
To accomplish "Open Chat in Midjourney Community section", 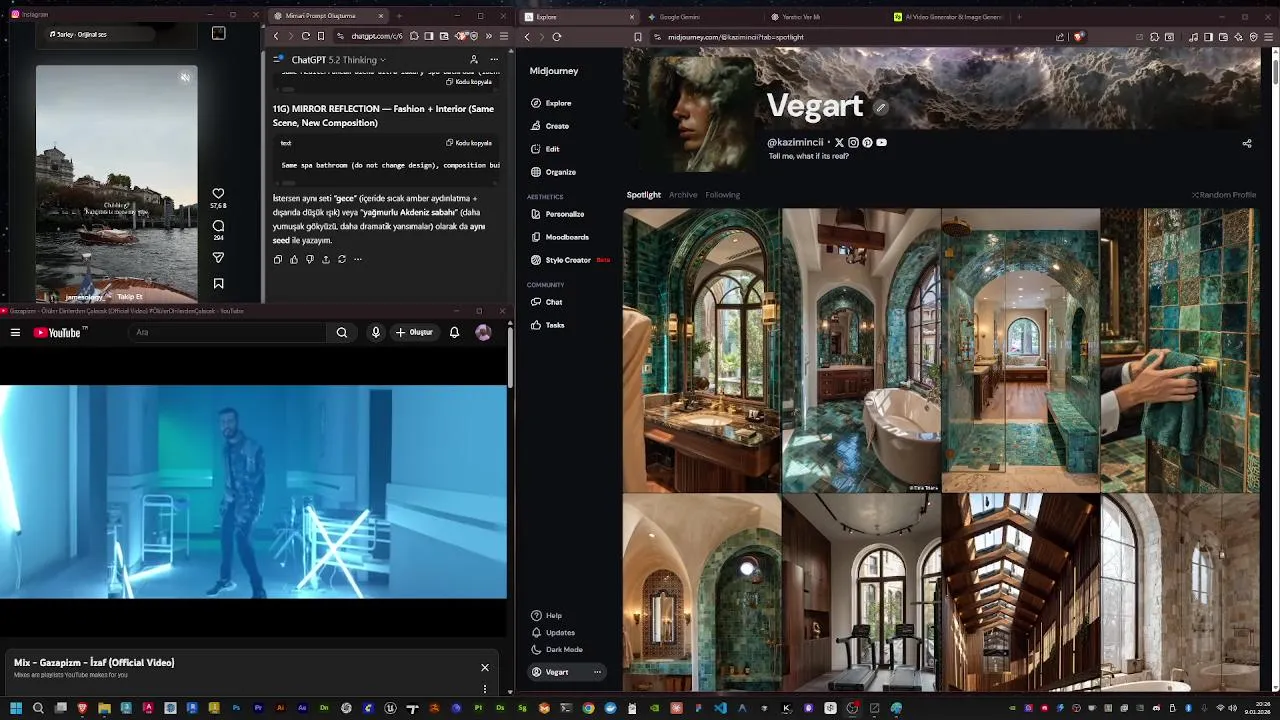I will tap(546, 302).
